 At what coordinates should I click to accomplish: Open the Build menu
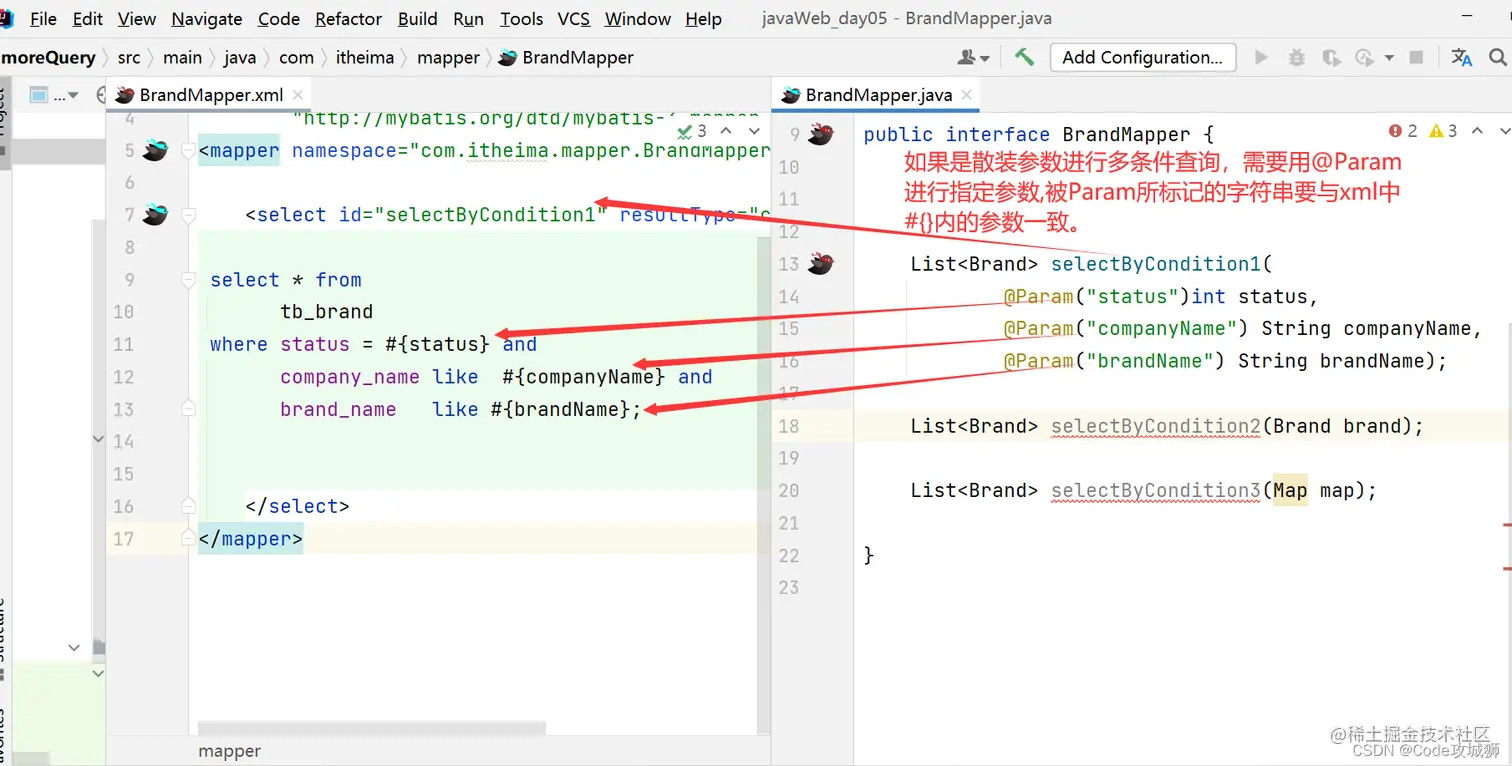point(418,19)
